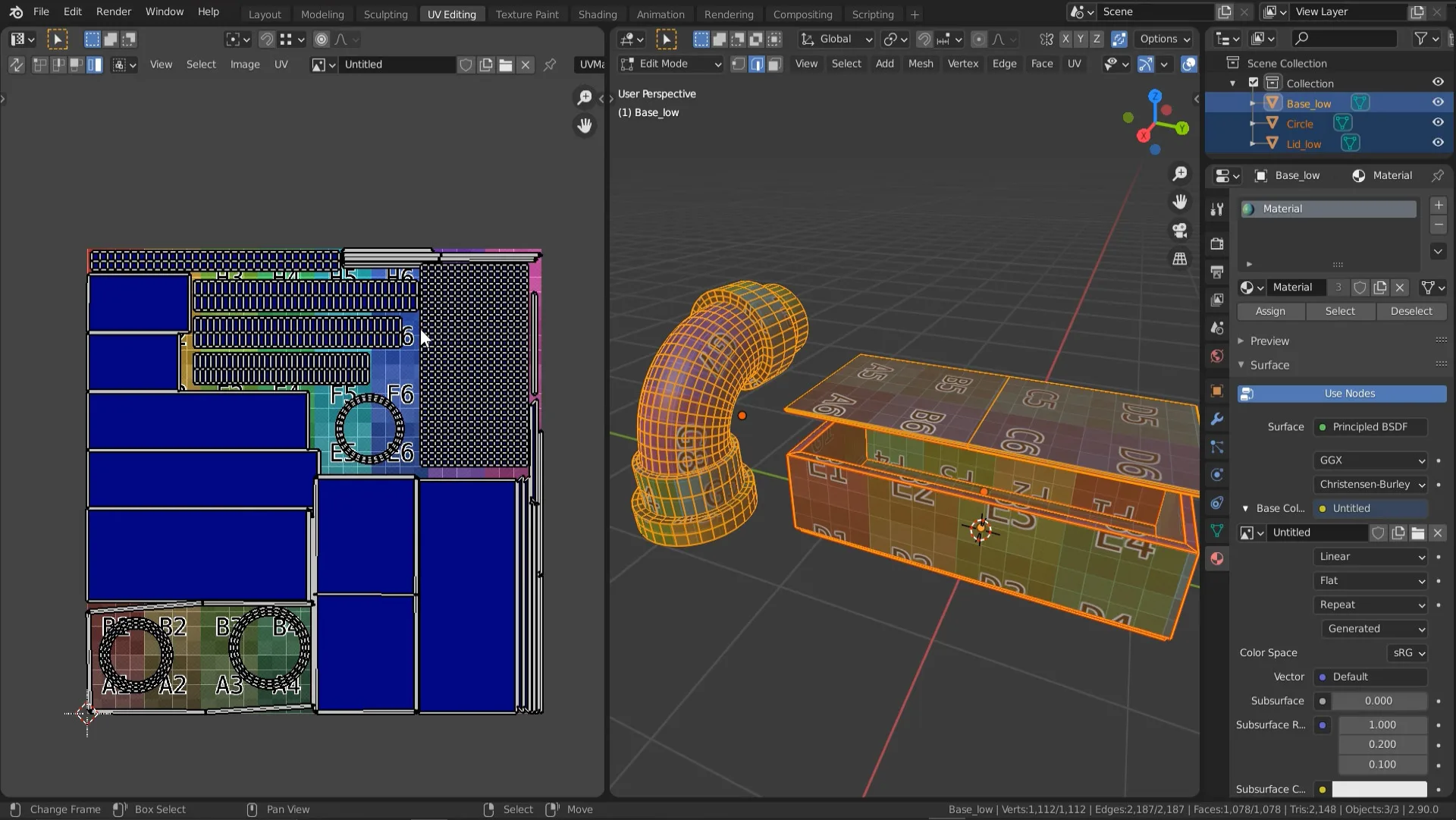Click the Assign material button
The height and width of the screenshot is (820, 1456).
coord(1269,310)
